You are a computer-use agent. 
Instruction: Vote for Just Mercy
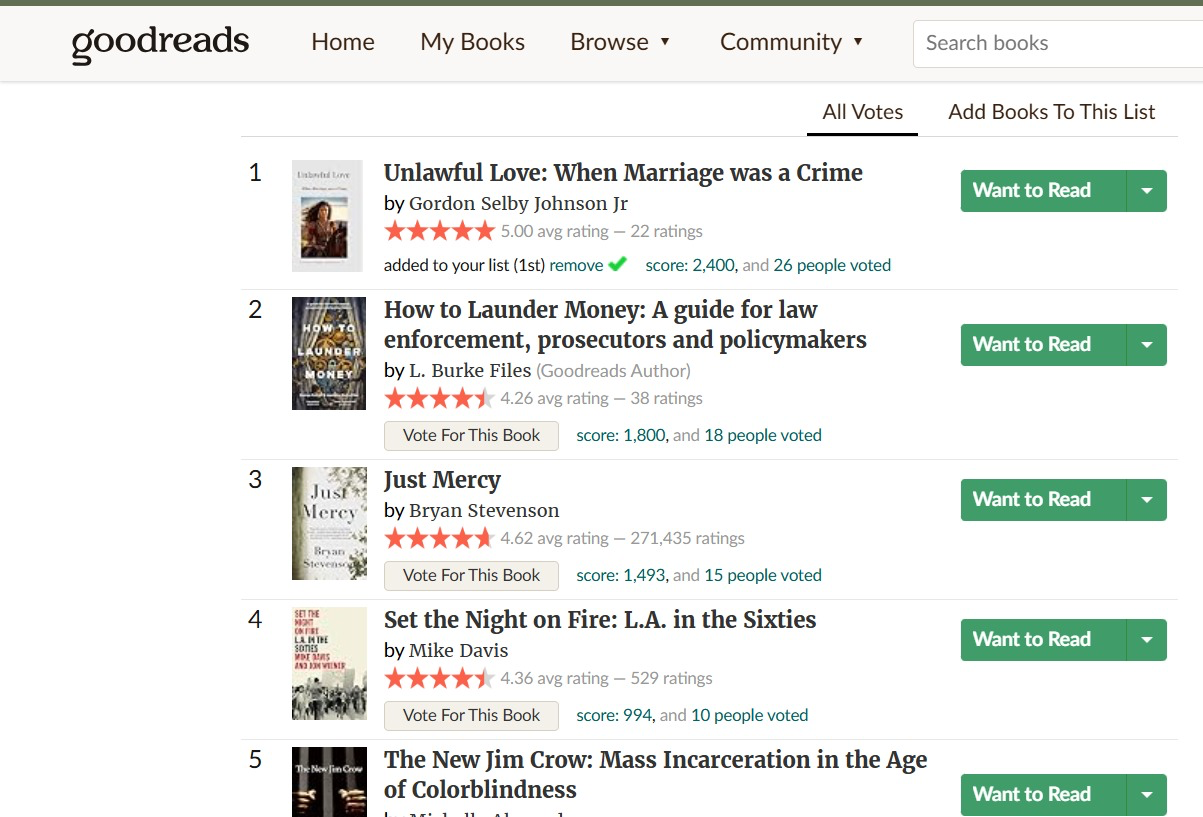click(x=471, y=575)
